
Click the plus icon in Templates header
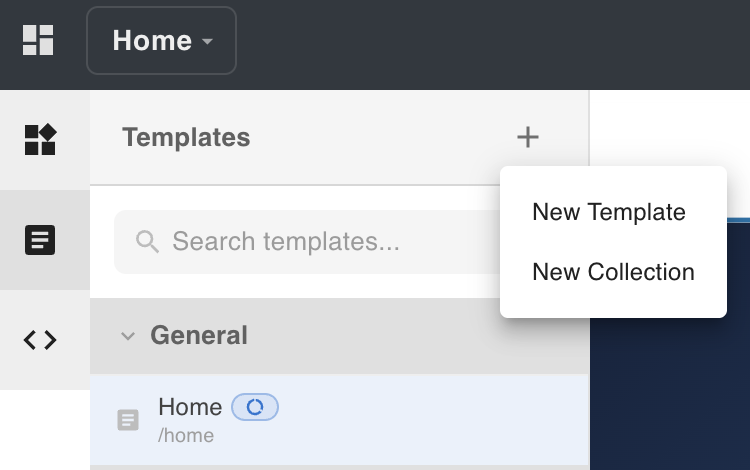coord(528,138)
